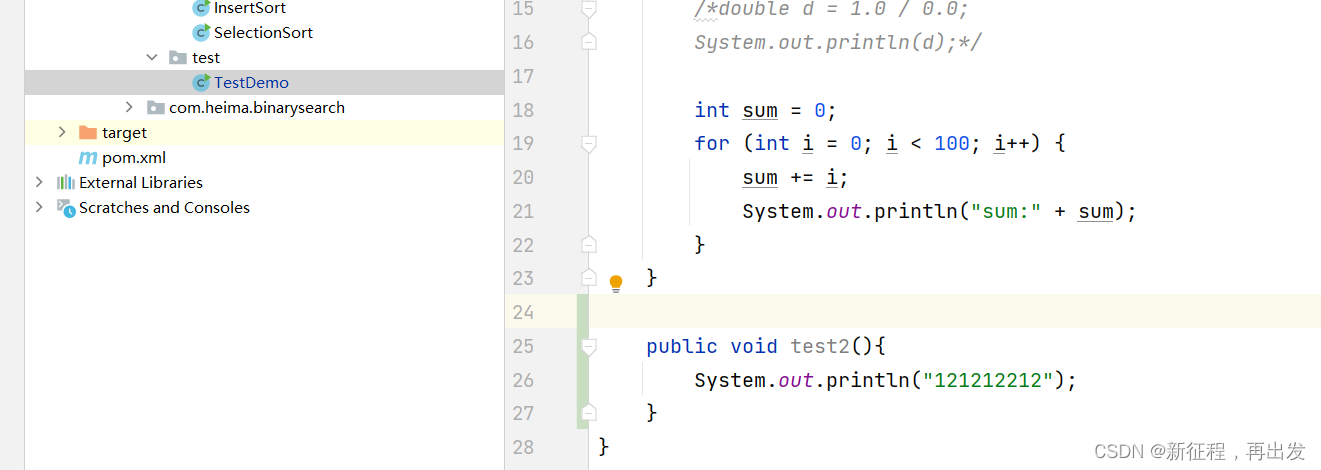
Task: Select the SelectionSort class icon
Action: coord(201,33)
